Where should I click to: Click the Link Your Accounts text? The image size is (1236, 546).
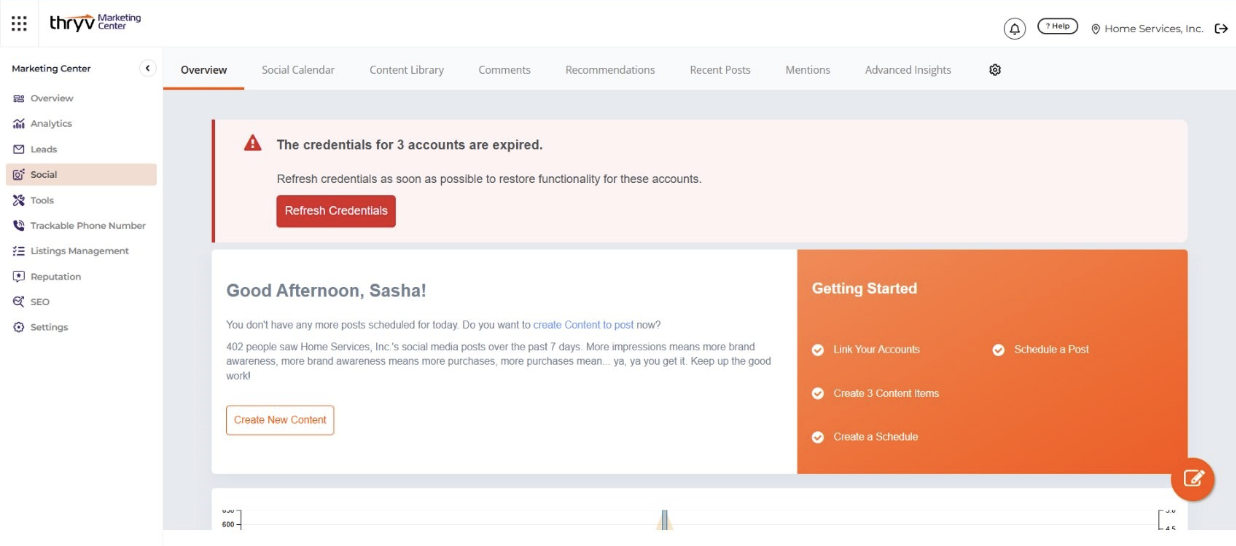click(x=877, y=350)
